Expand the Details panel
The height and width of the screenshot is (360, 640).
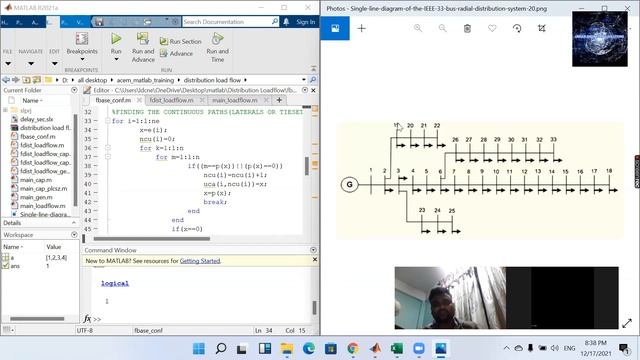pyautogui.click(x=73, y=223)
